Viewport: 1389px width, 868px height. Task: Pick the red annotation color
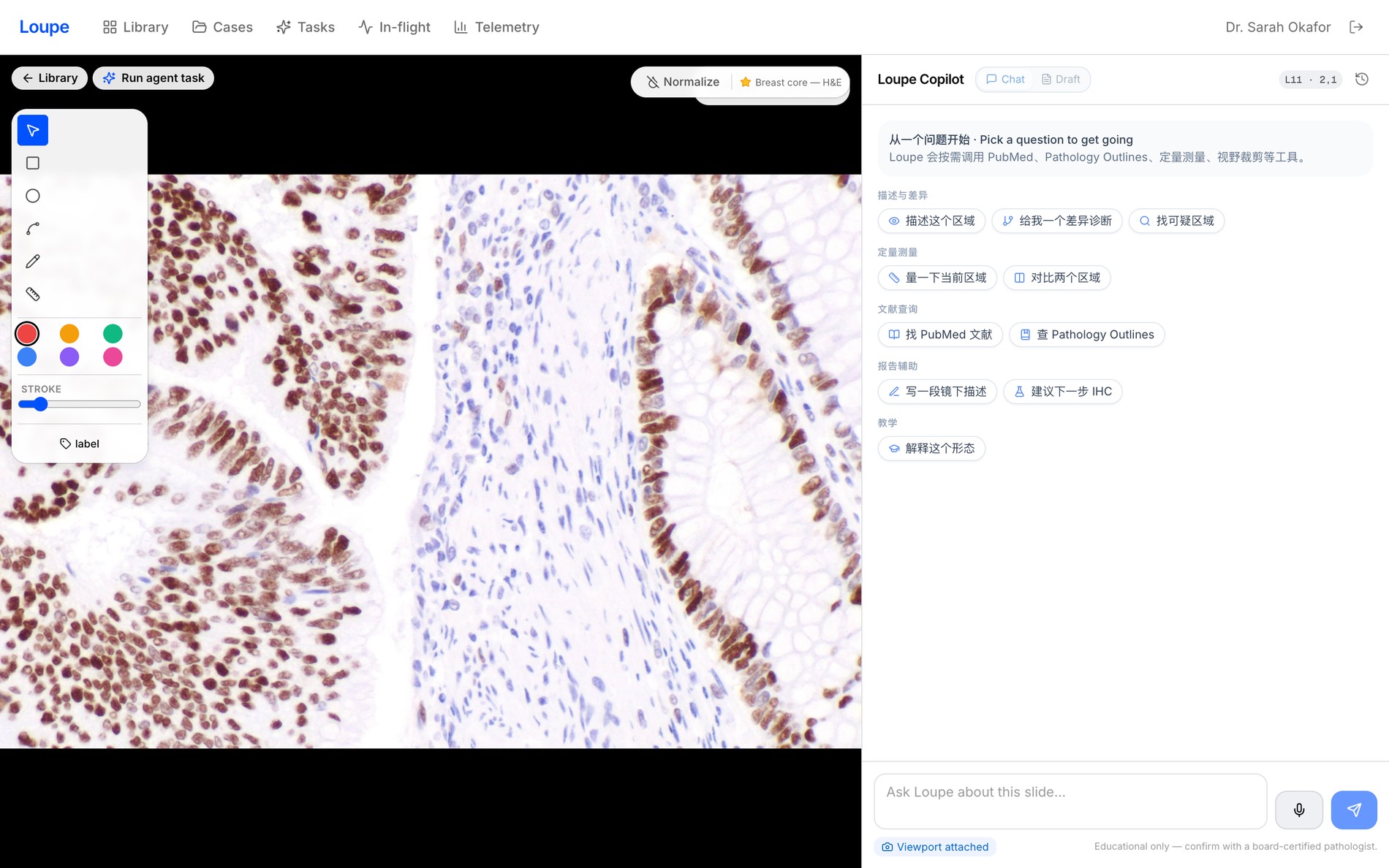[27, 334]
